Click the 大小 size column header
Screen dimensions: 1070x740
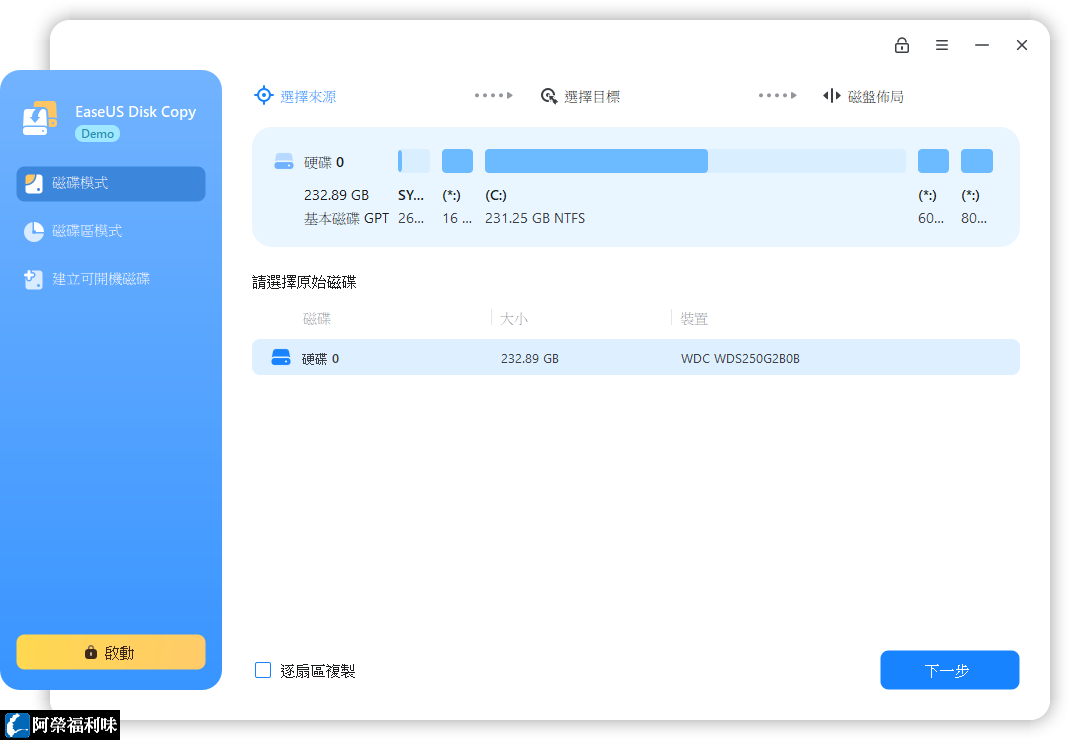(514, 319)
